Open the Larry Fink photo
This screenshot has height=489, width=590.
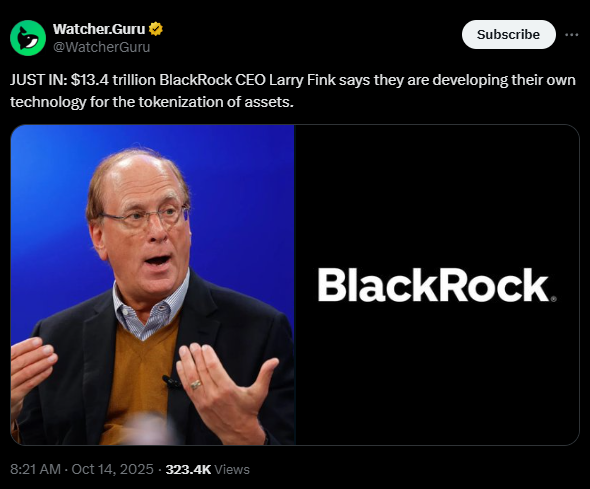(x=152, y=285)
